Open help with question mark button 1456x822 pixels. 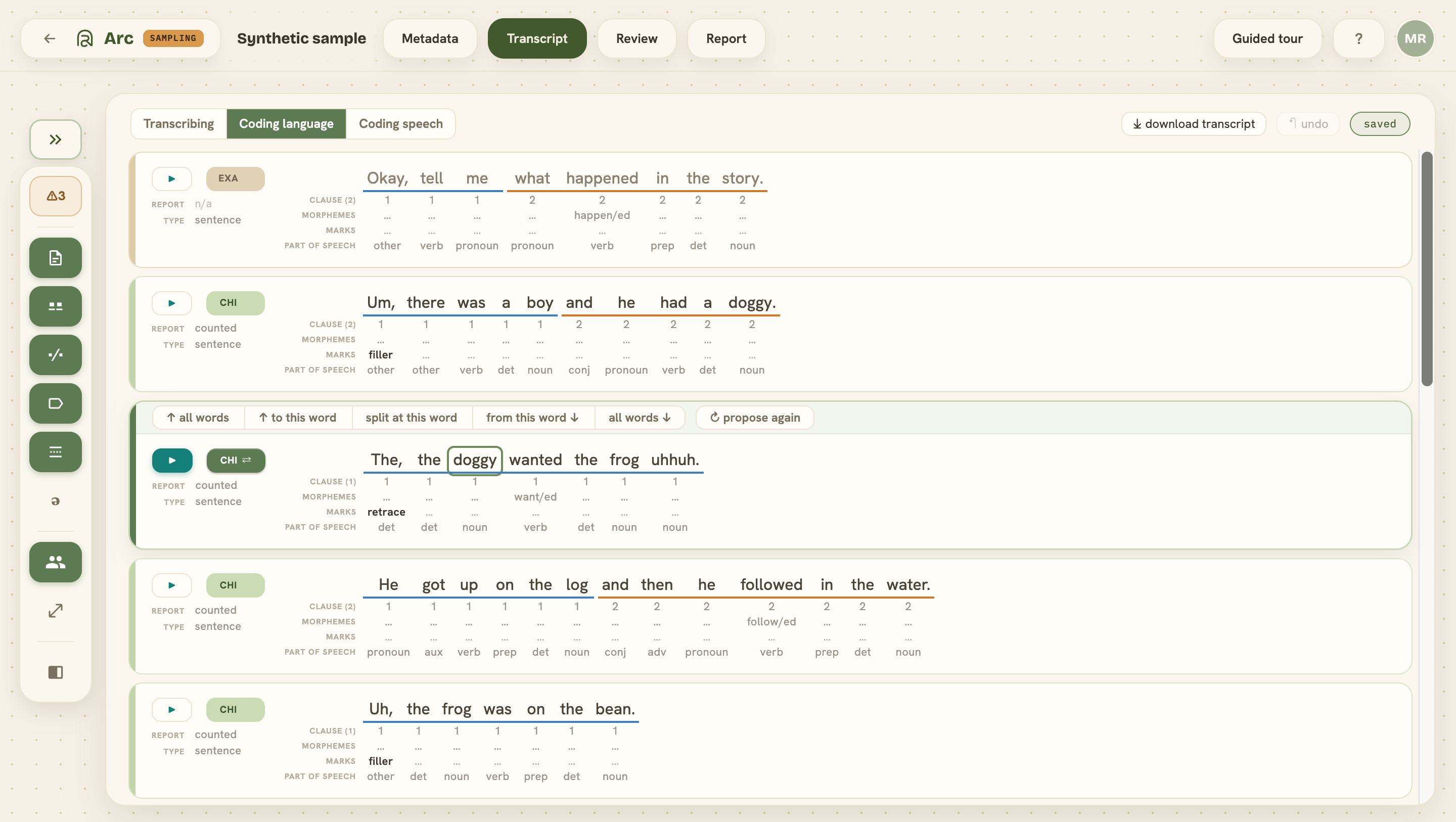[x=1359, y=38]
